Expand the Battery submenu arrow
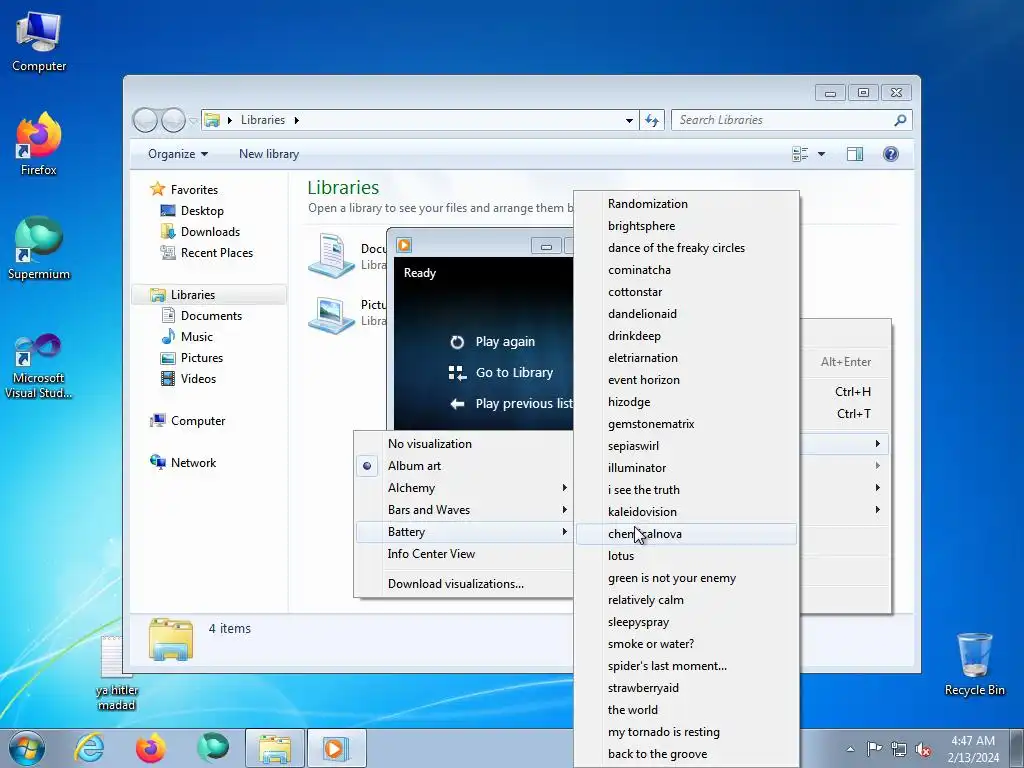 click(x=564, y=532)
